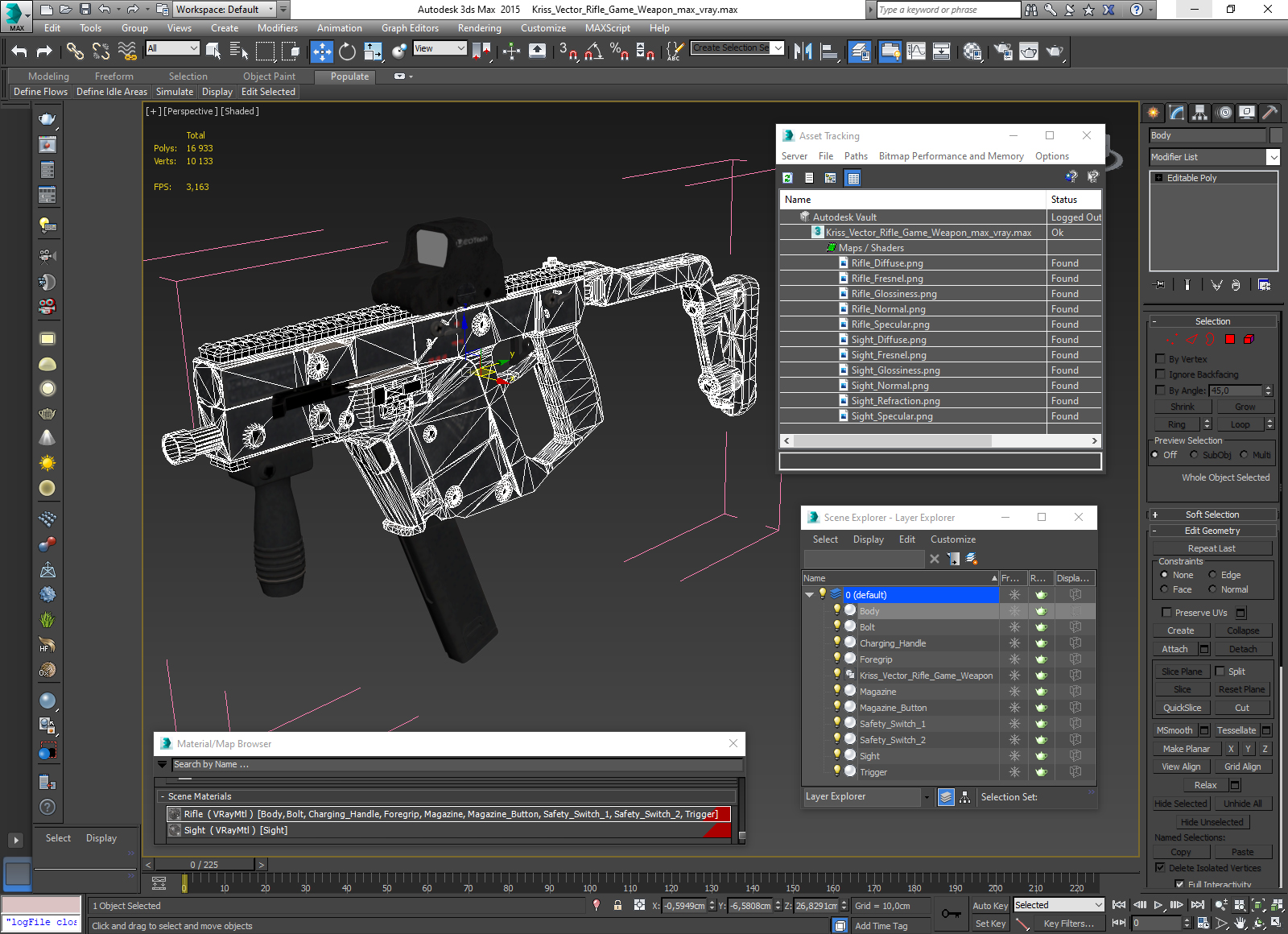Enable the By Vertex checkbox
The width and height of the screenshot is (1288, 934).
pyautogui.click(x=1160, y=359)
